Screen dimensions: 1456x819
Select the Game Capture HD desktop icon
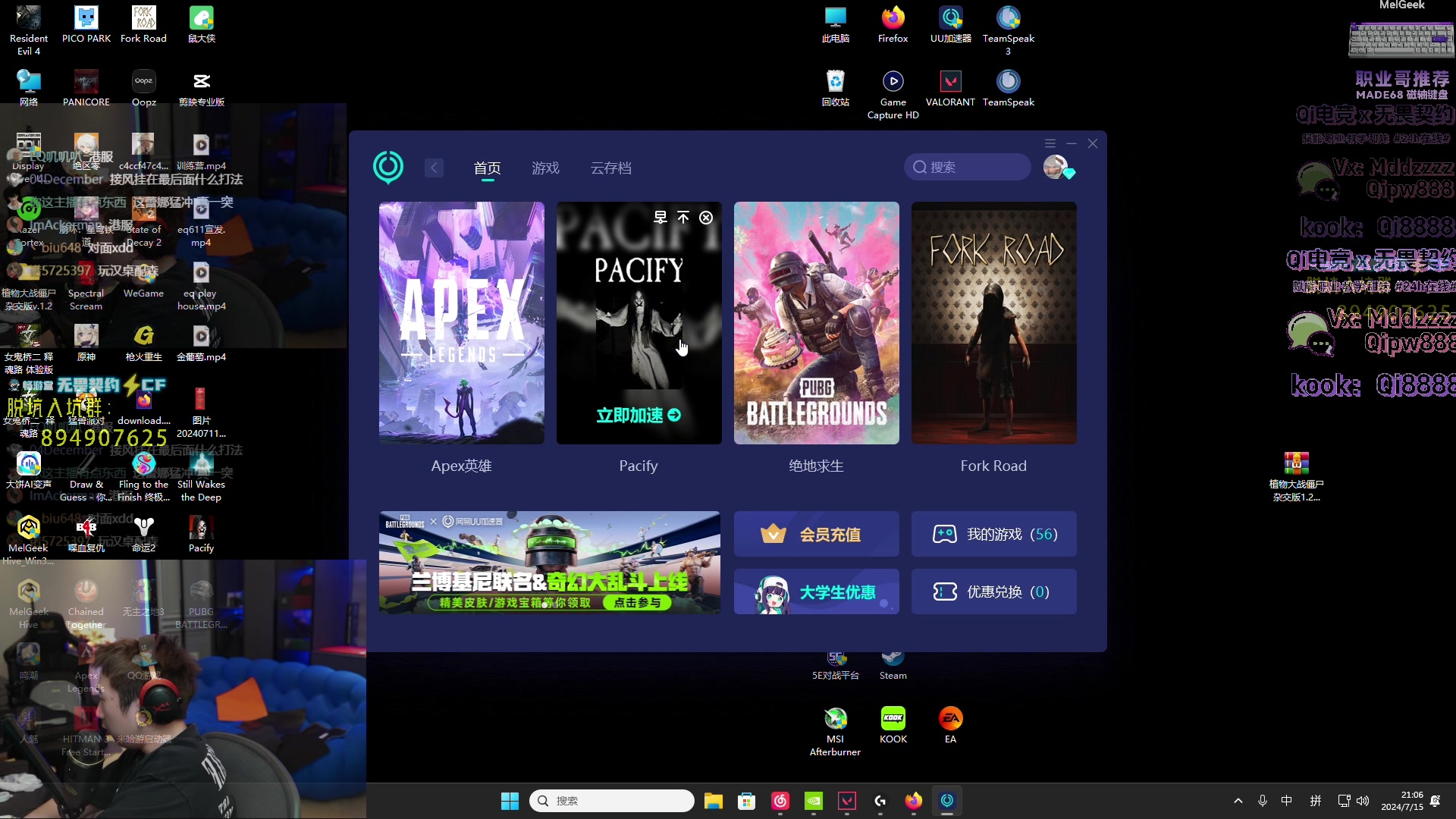click(893, 95)
